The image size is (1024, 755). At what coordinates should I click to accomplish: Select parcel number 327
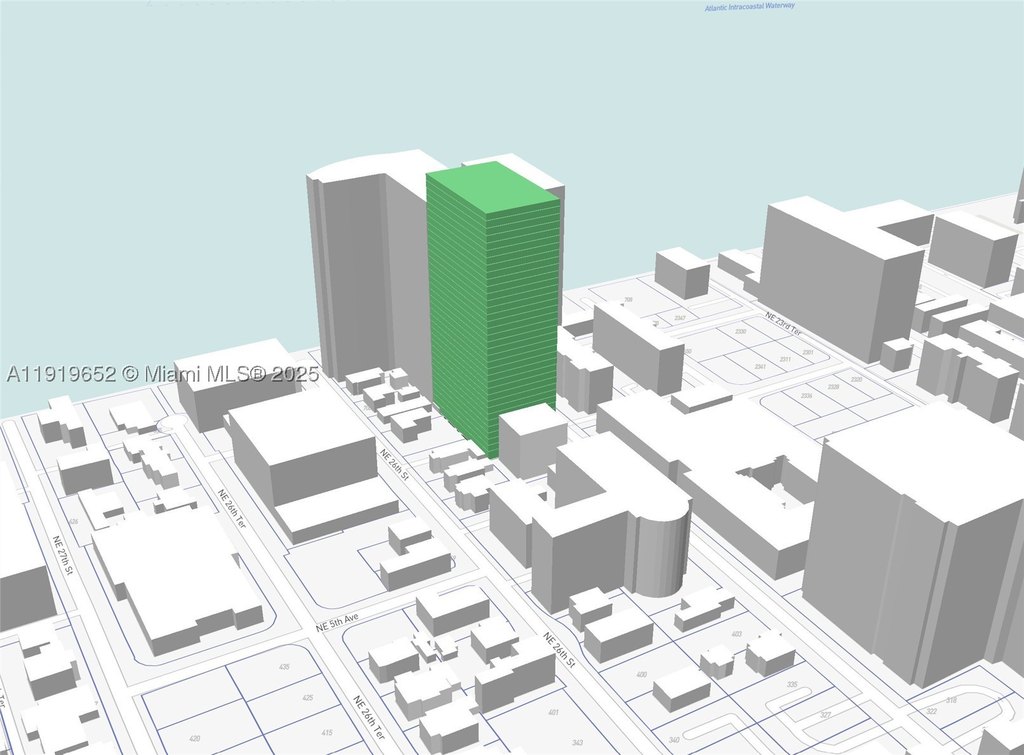825,715
